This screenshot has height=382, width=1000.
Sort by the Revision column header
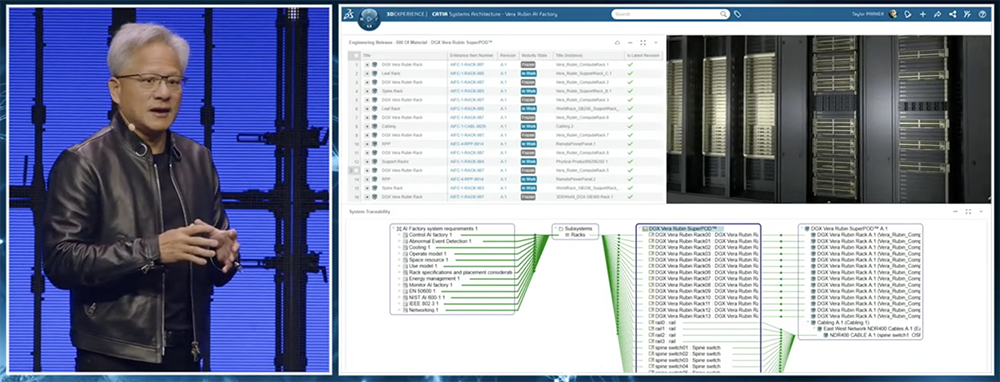(x=508, y=55)
